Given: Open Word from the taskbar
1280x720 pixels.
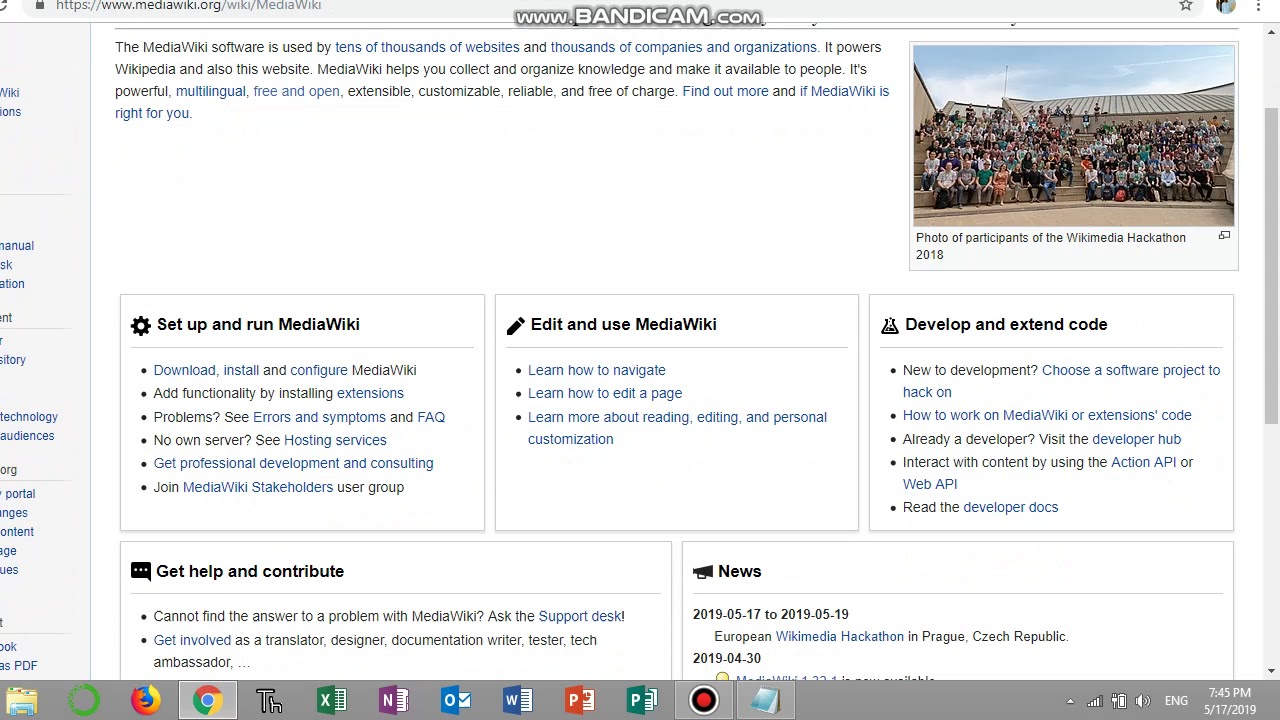Looking at the screenshot, I should pyautogui.click(x=517, y=701).
